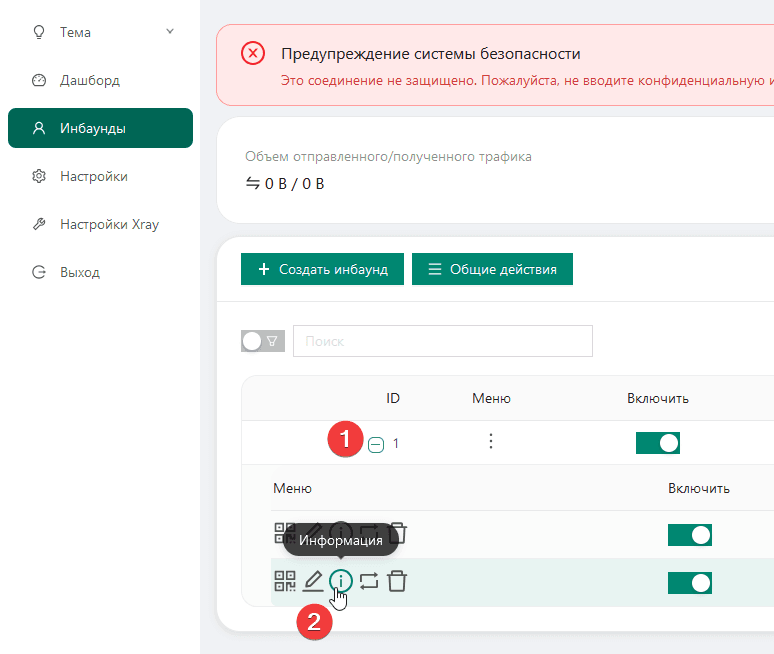Click the Создать инбаунд button
Image resolution: width=774 pixels, height=654 pixels.
click(x=322, y=269)
